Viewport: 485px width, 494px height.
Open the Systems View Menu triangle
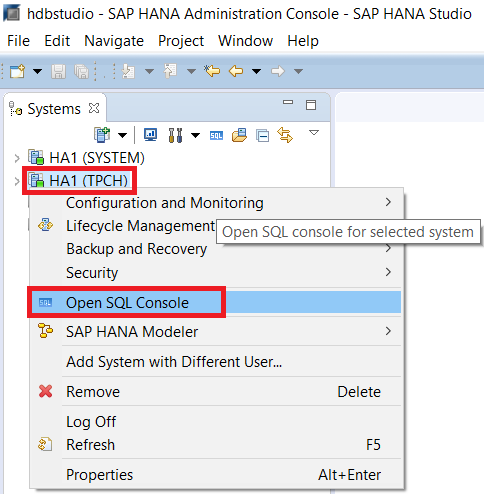pyautogui.click(x=314, y=133)
